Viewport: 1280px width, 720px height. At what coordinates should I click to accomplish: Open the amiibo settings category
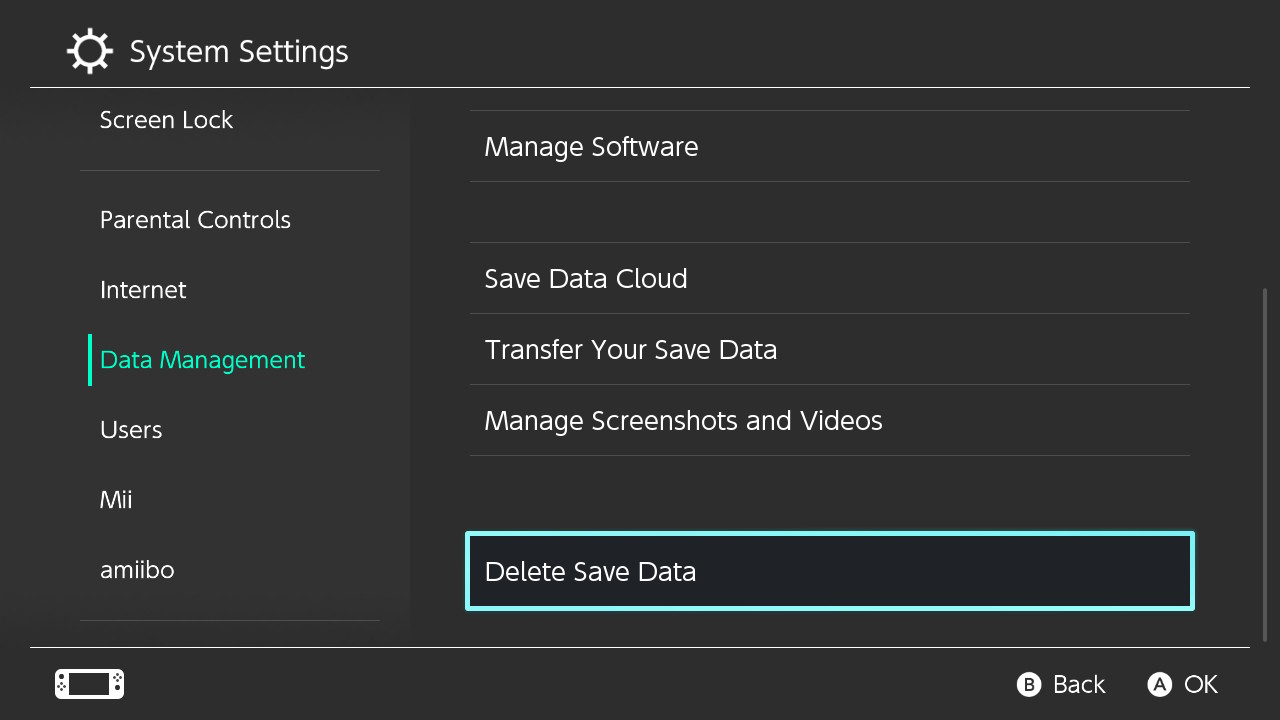coord(137,570)
